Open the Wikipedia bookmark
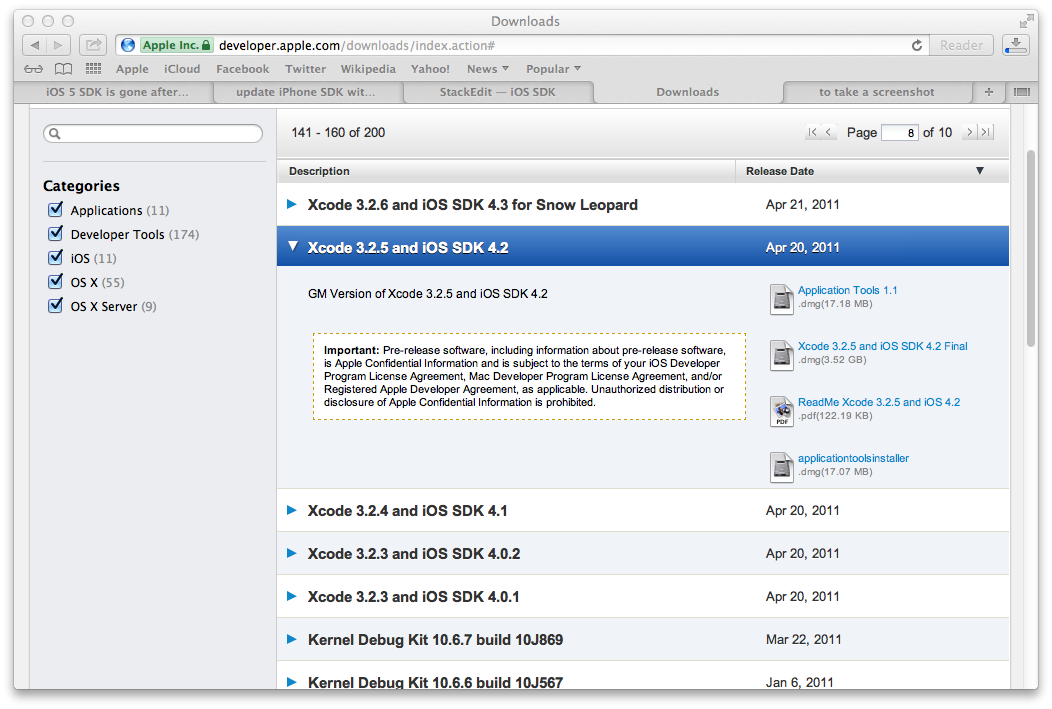 click(x=368, y=68)
